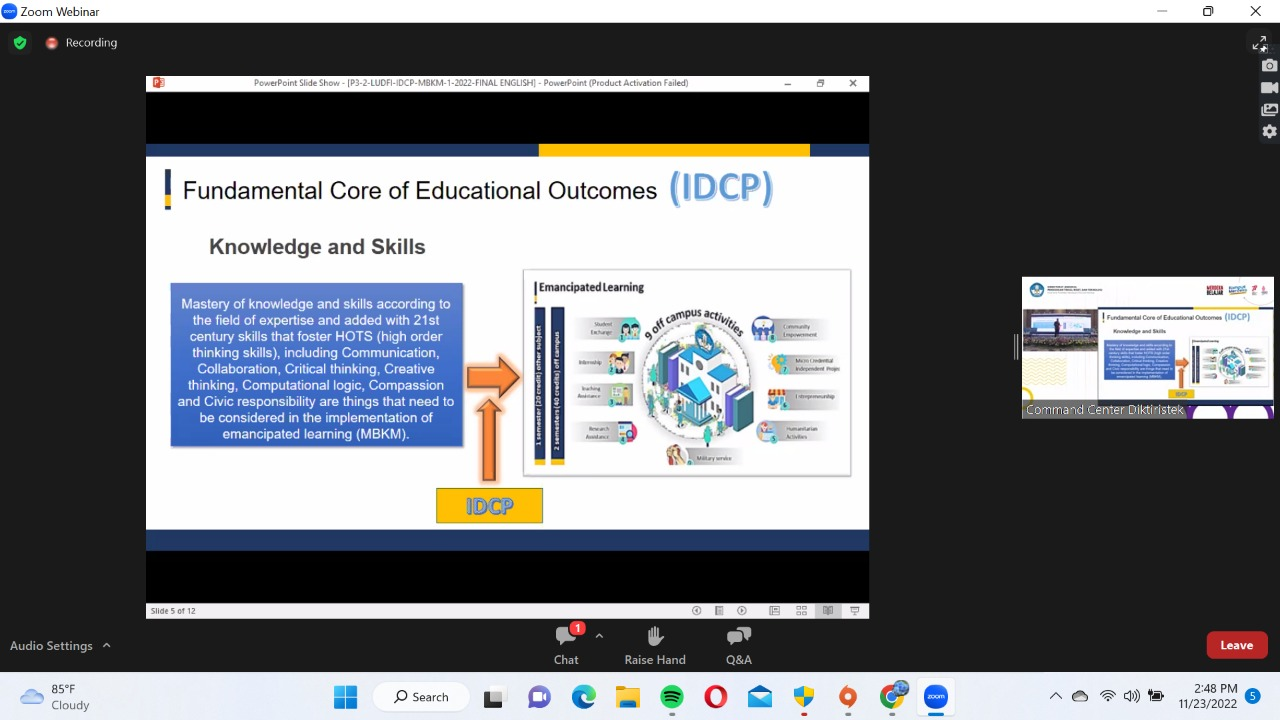
Task: Open Google Chrome from the taskbar
Action: [892, 697]
